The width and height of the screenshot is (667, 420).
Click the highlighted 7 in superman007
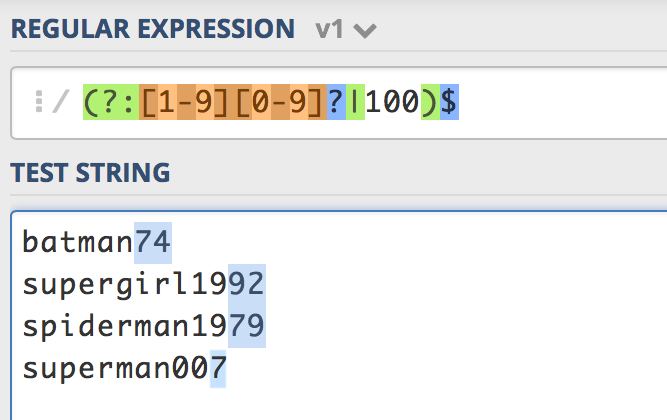(x=218, y=370)
